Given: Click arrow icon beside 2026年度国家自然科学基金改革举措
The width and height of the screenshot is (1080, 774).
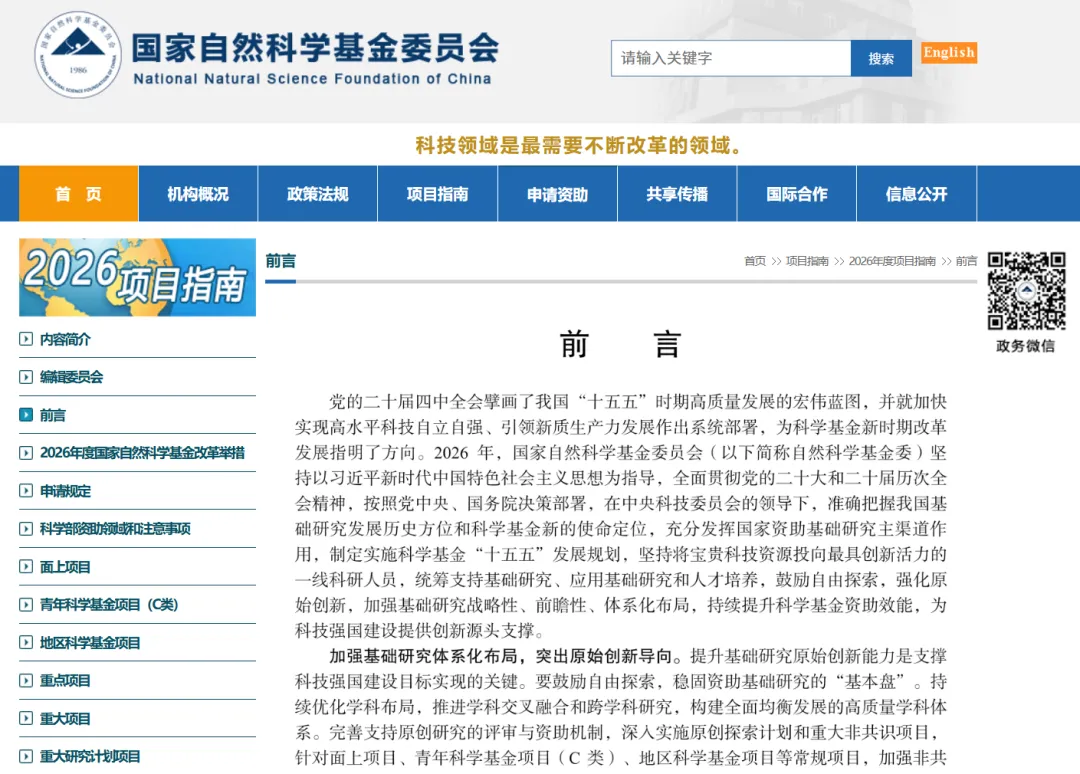Looking at the screenshot, I should (26, 452).
